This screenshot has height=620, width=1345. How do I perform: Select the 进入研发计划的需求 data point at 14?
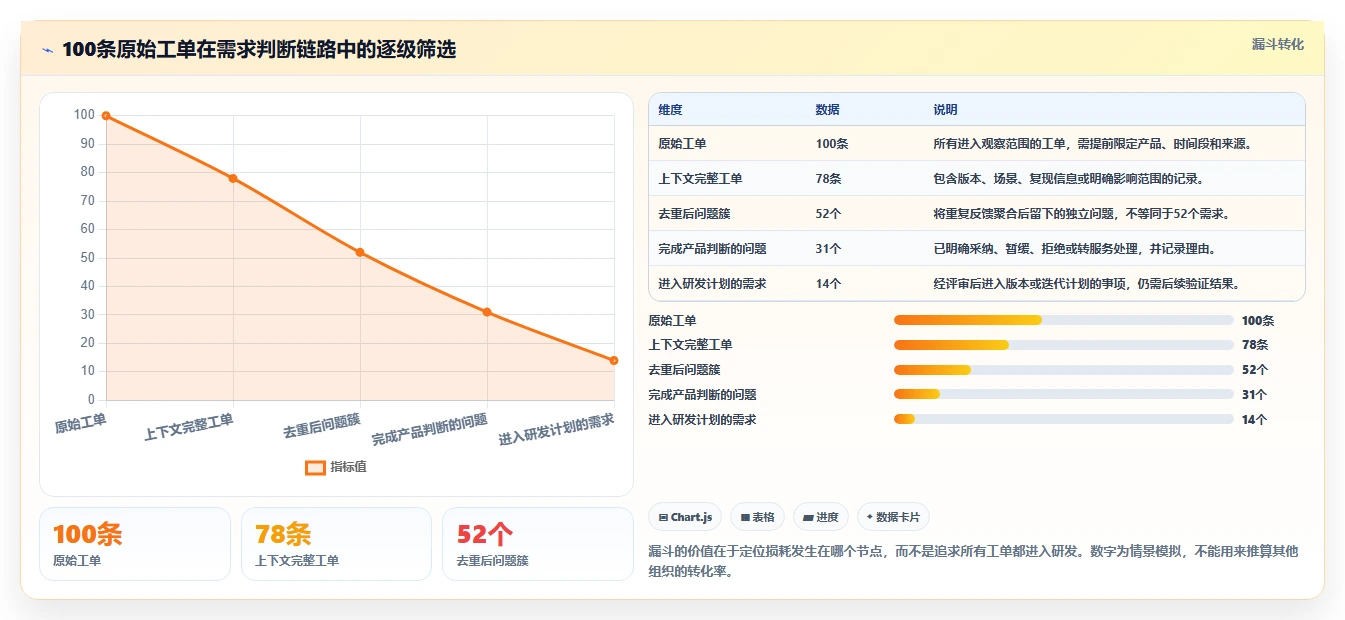614,360
